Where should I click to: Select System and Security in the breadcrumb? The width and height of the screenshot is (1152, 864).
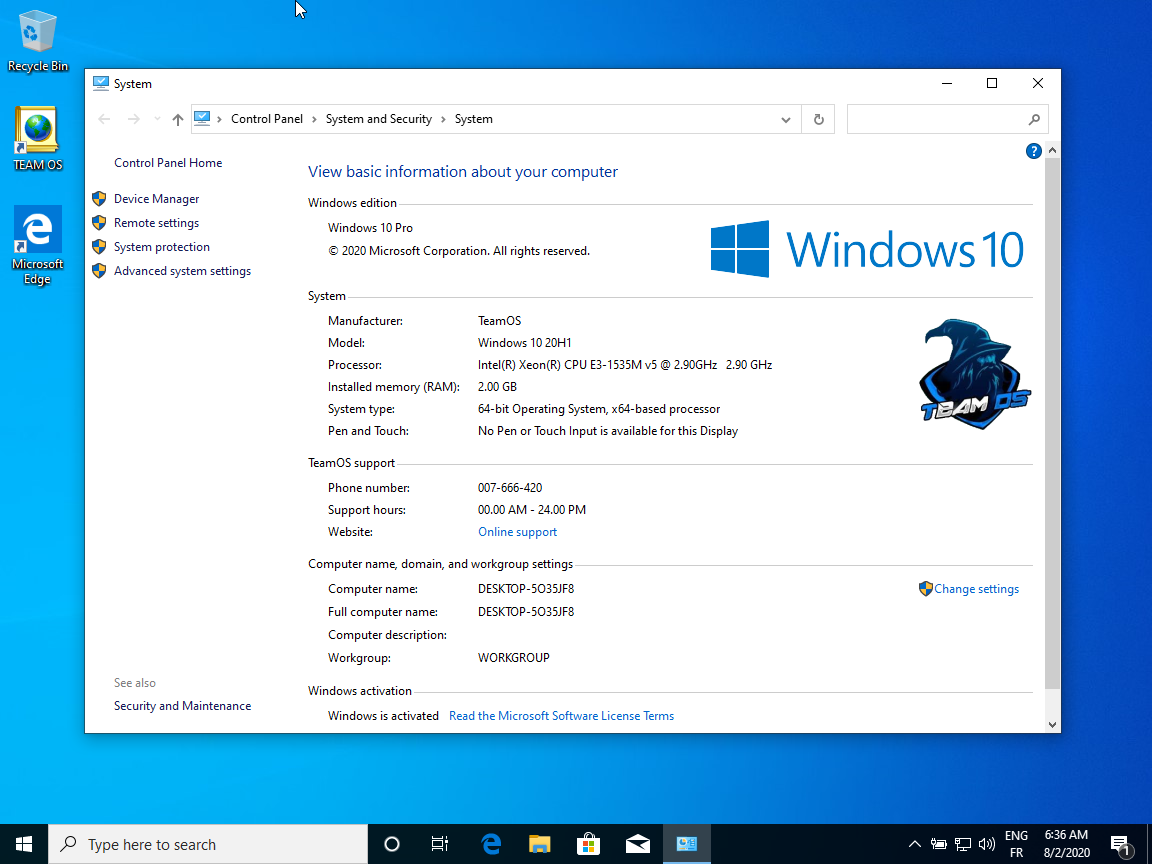click(378, 119)
